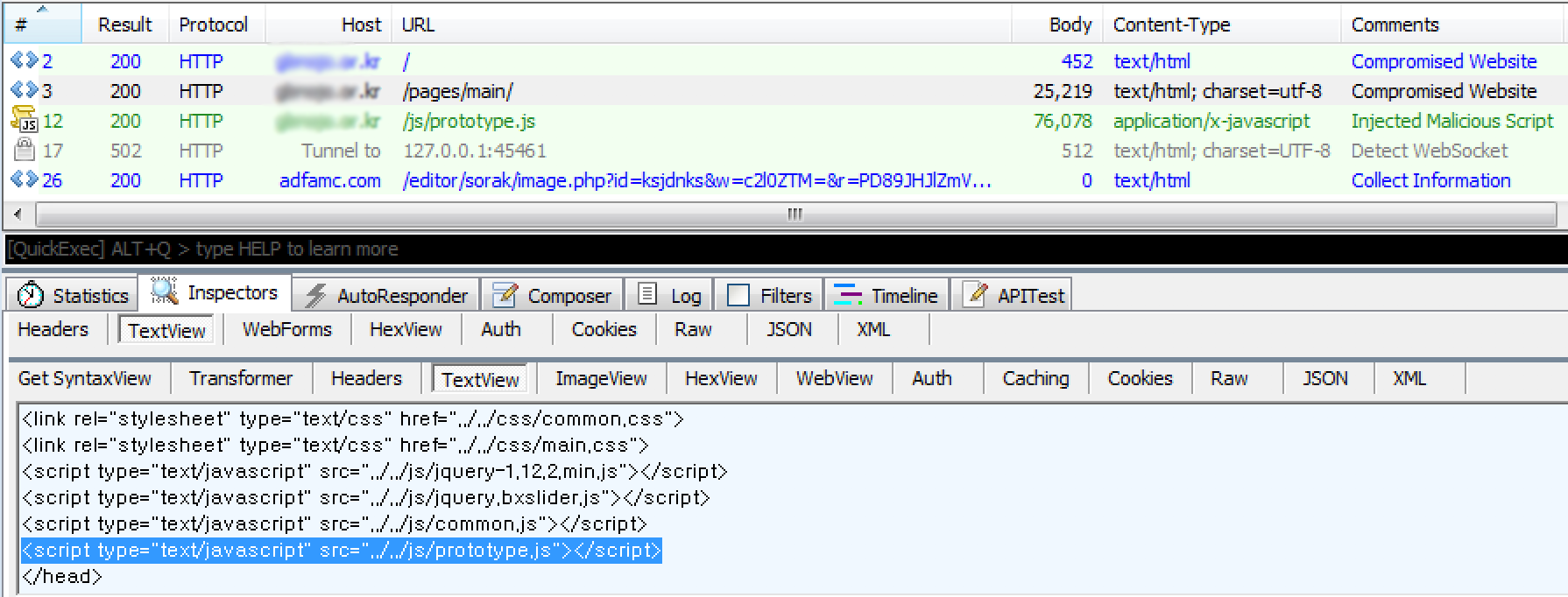
Task: Open the Composer tab
Action: (554, 295)
